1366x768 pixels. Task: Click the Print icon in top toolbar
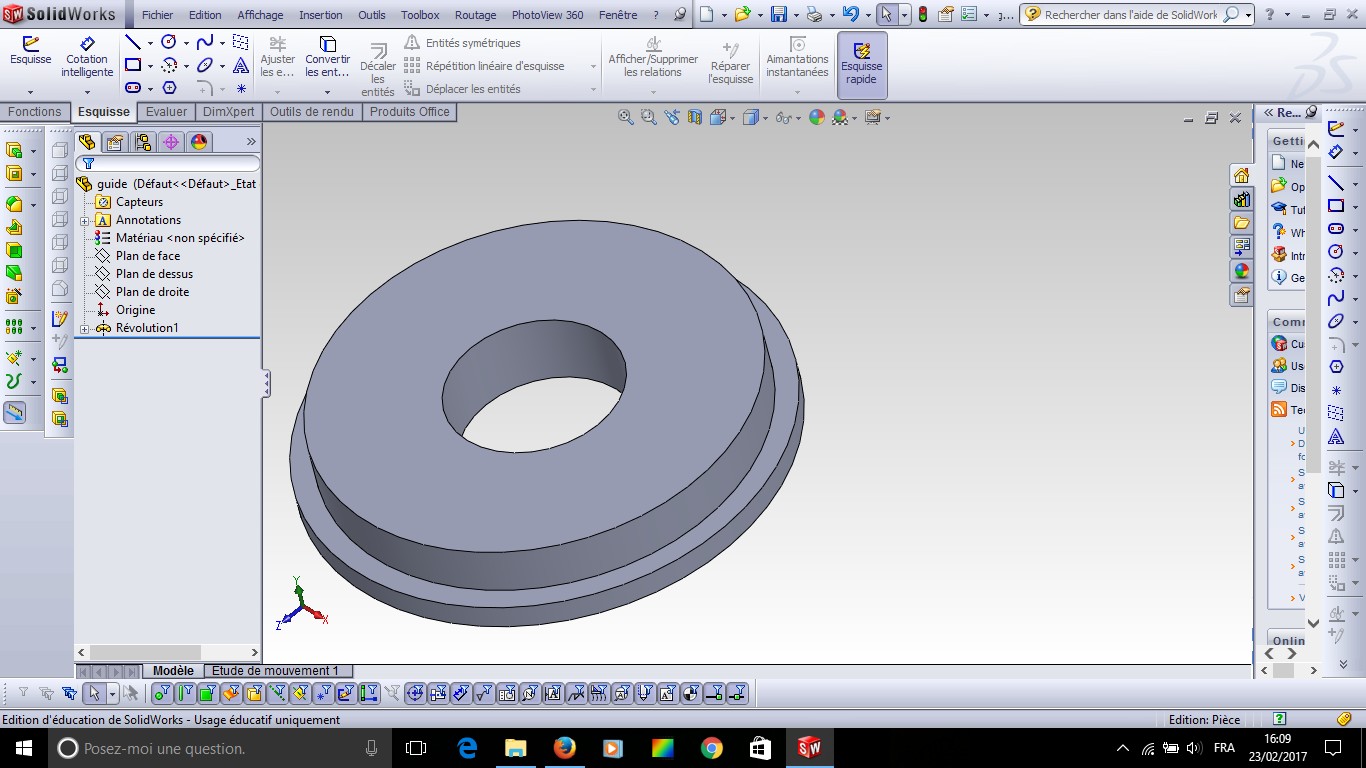814,14
